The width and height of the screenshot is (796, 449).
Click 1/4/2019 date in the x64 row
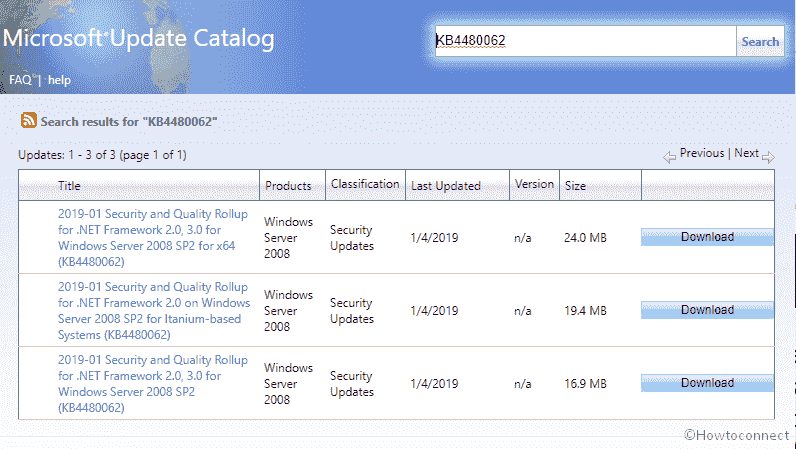(x=434, y=238)
